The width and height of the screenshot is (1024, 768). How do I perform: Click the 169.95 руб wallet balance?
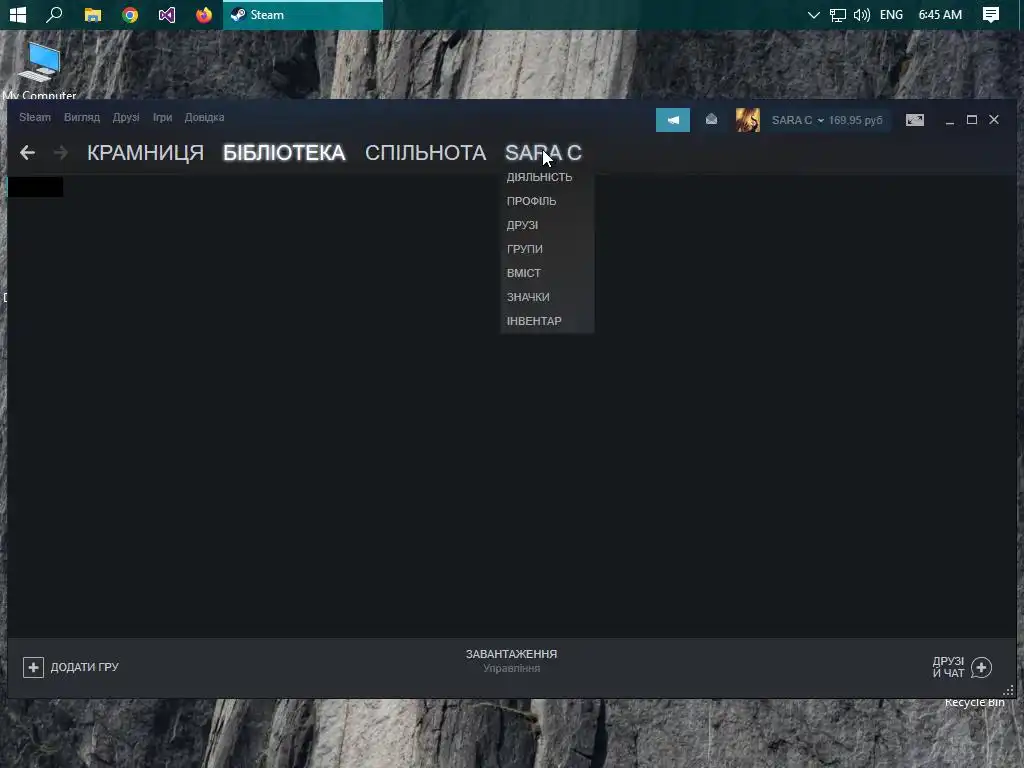[x=856, y=120]
